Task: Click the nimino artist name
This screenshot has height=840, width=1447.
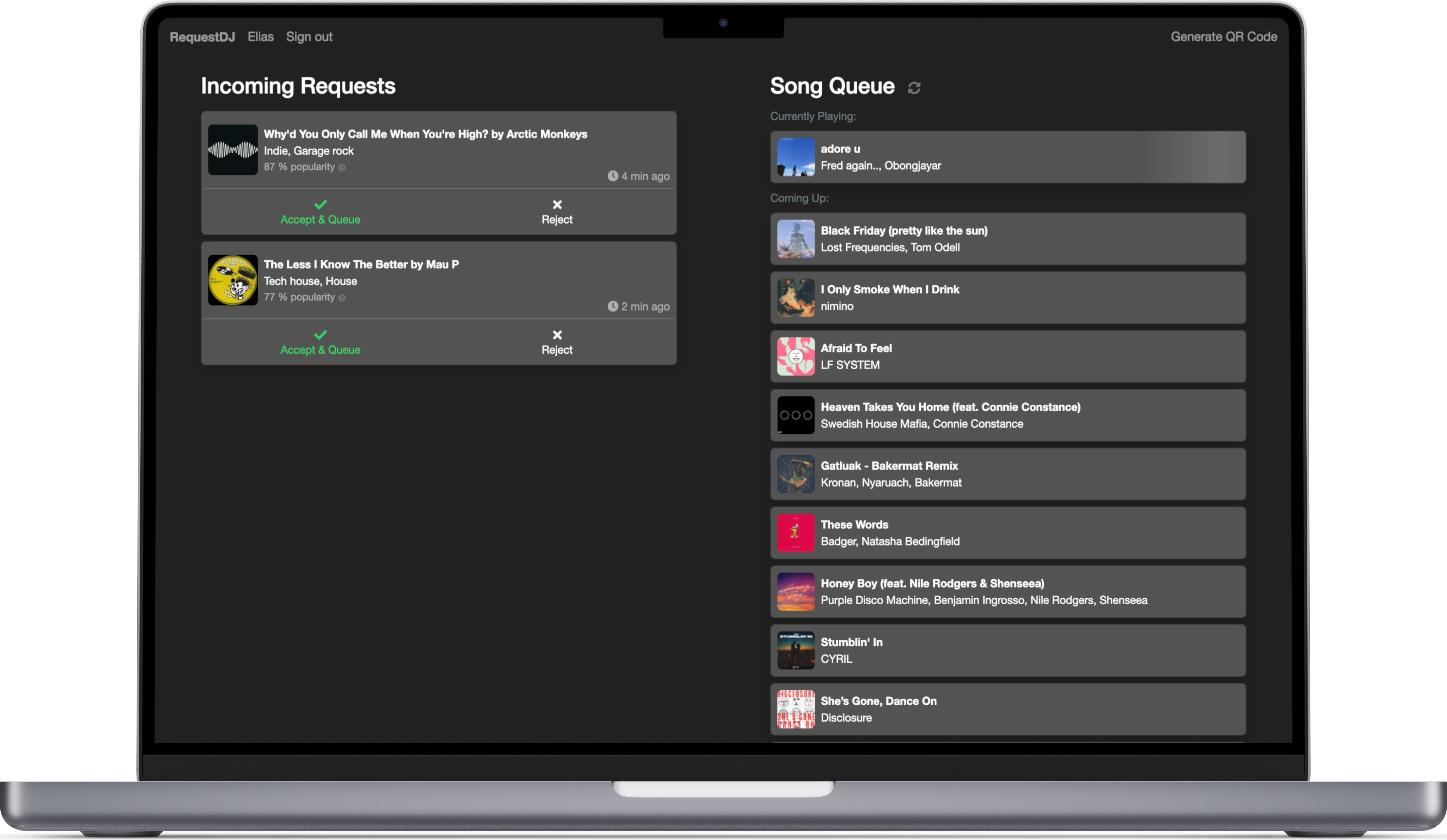Action: (x=837, y=306)
